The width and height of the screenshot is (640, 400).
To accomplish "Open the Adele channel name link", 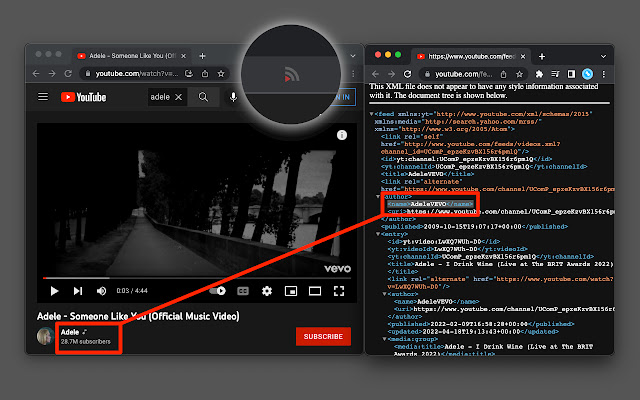I will click(x=70, y=332).
